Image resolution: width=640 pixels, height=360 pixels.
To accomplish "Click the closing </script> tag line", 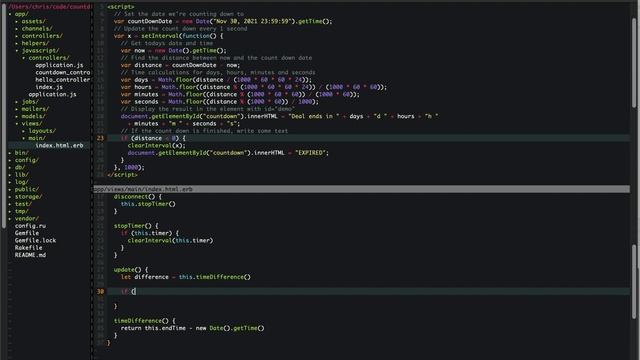I will tap(122, 175).
